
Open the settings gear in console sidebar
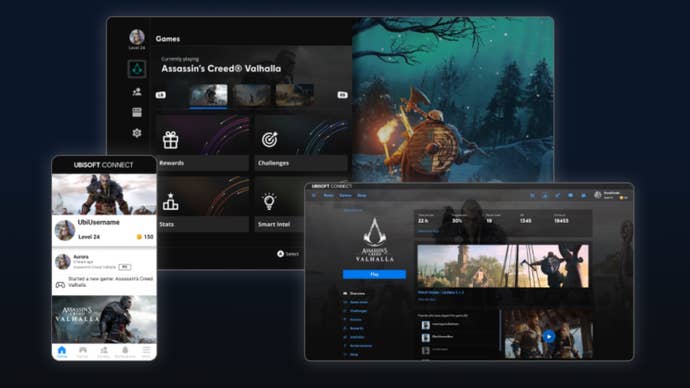[x=137, y=133]
